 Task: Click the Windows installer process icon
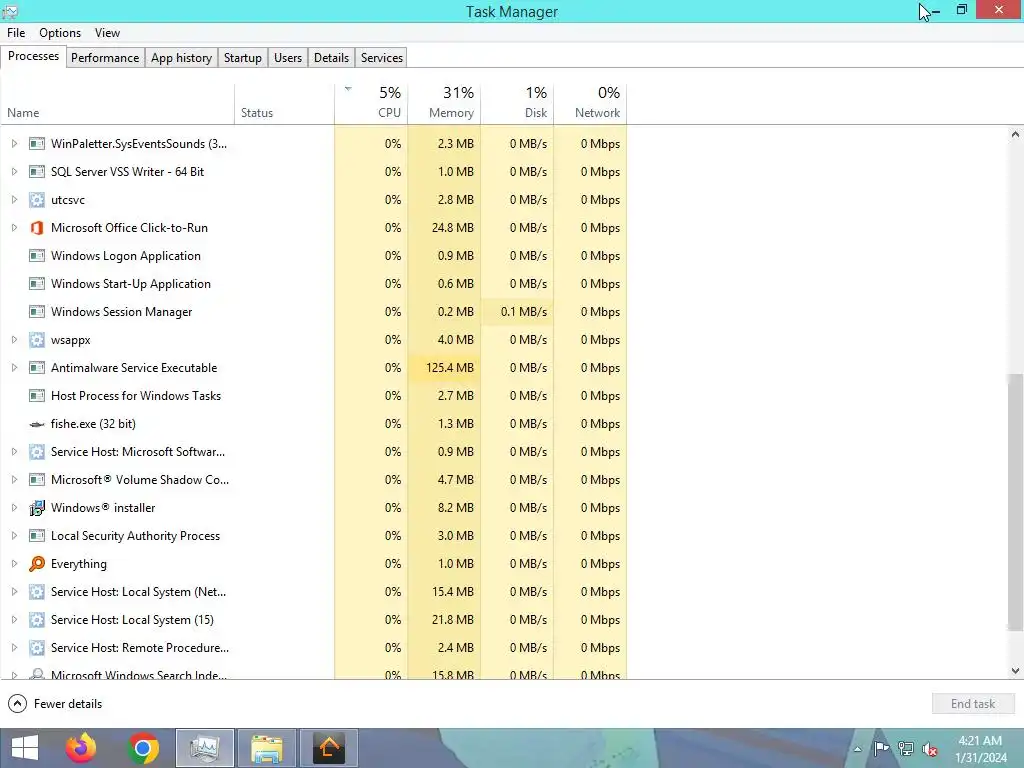click(x=37, y=507)
